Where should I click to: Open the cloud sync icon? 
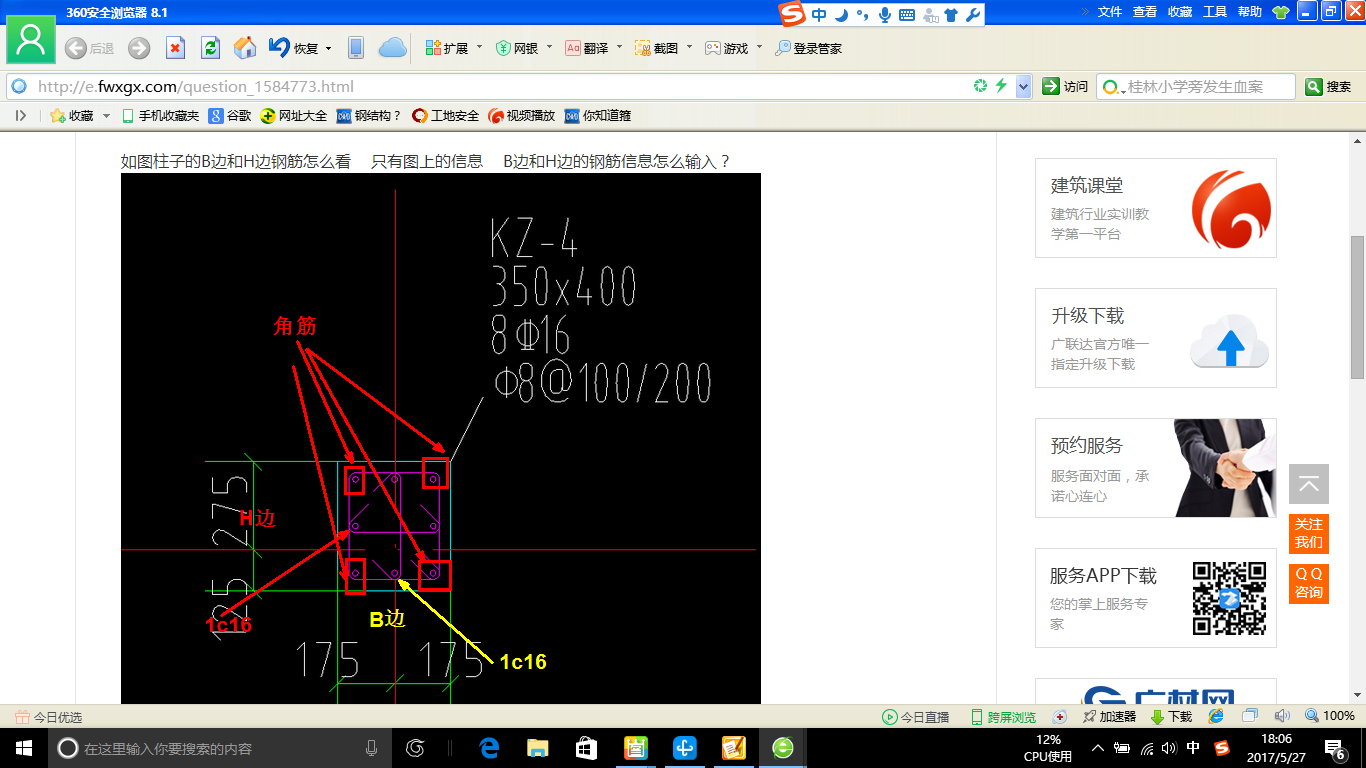393,48
